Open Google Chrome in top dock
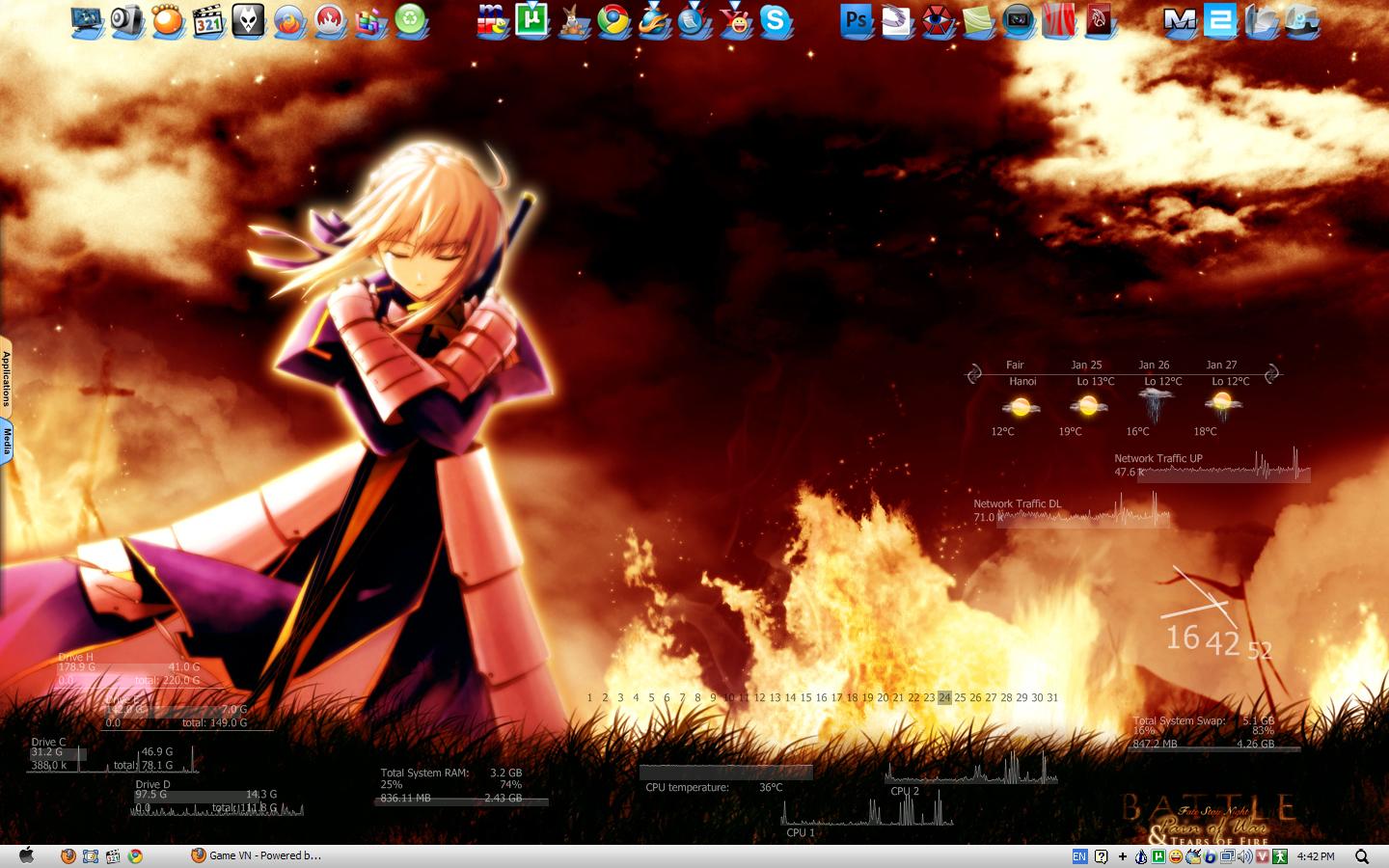1389x868 pixels. pos(613,20)
